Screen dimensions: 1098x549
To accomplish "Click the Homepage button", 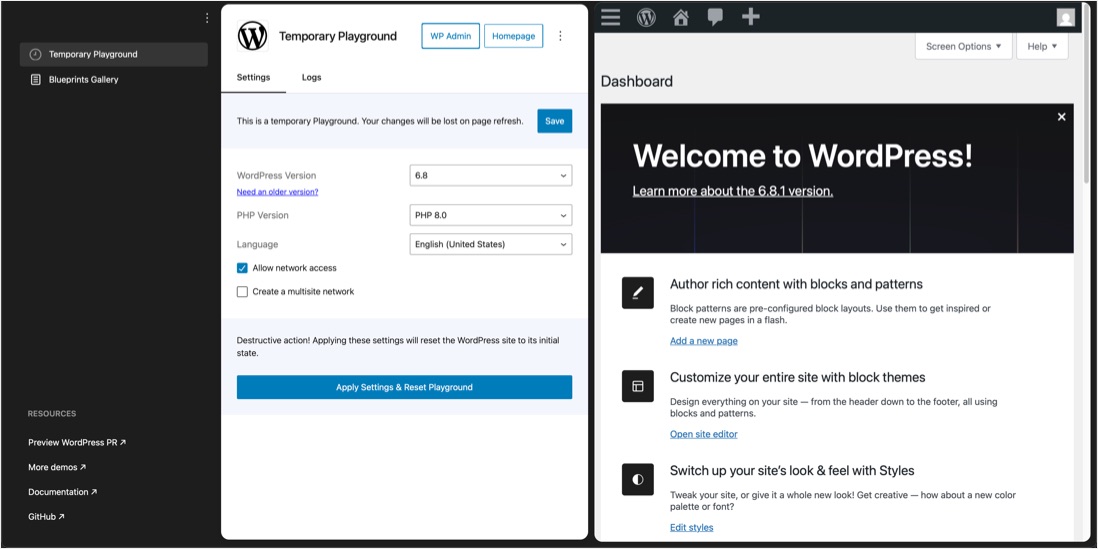I will point(513,36).
